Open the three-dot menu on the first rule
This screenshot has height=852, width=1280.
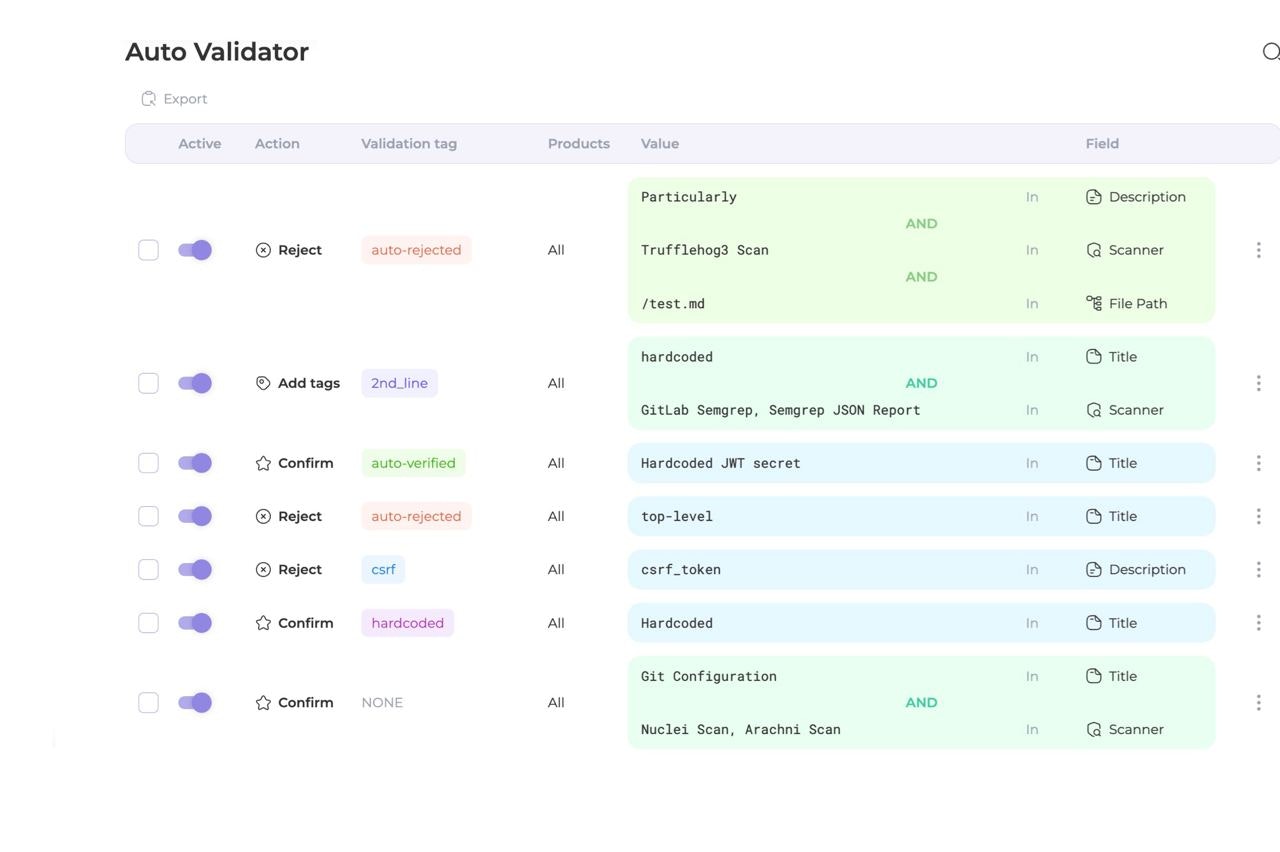(x=1258, y=250)
